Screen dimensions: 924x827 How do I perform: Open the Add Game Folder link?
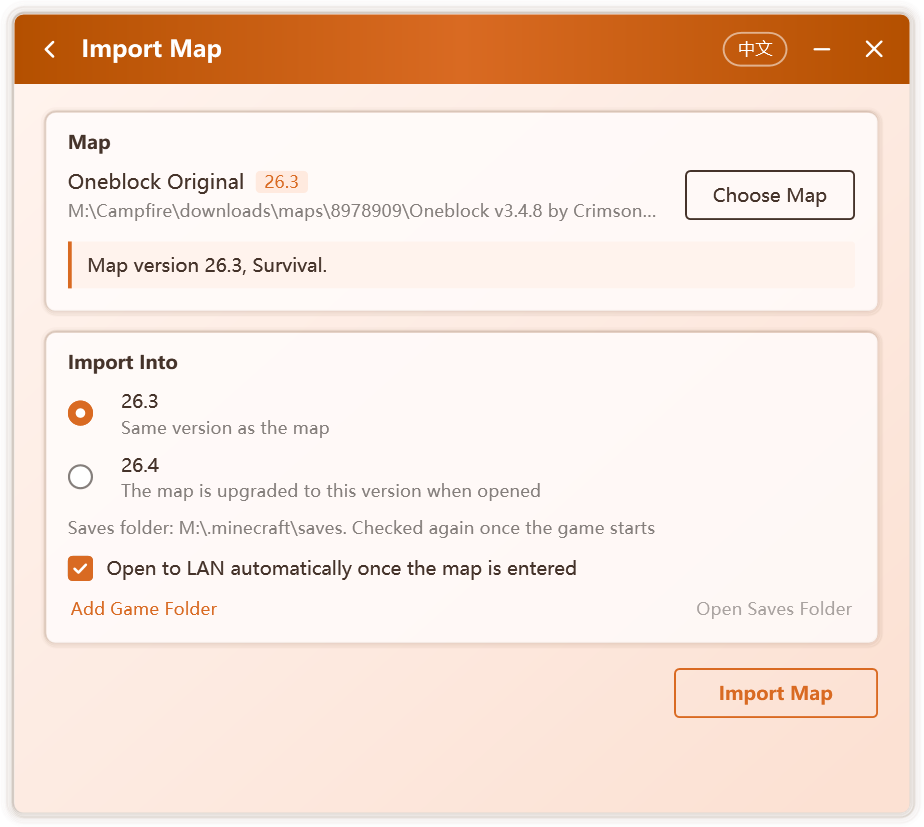tap(144, 608)
